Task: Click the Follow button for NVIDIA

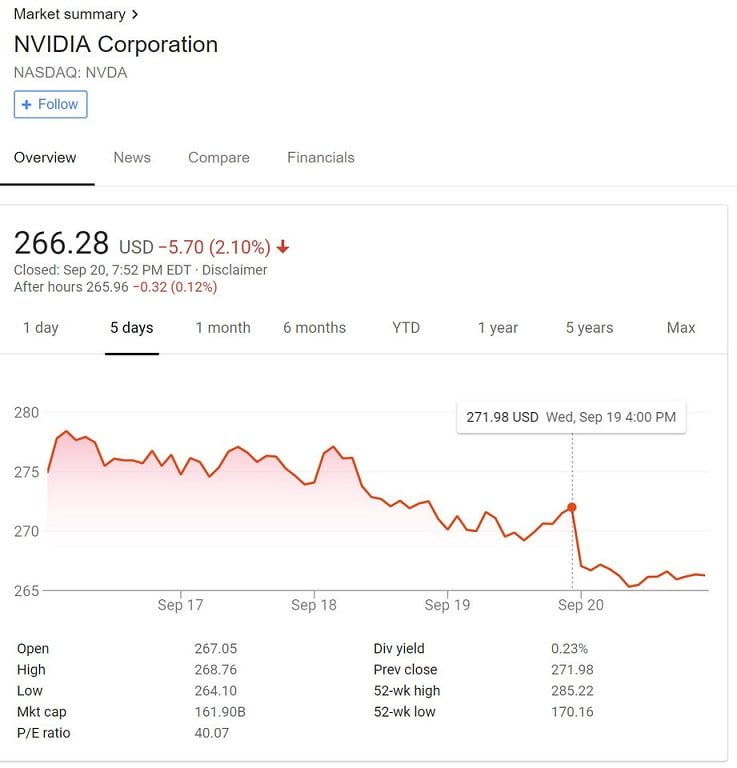Action: pyautogui.click(x=50, y=104)
